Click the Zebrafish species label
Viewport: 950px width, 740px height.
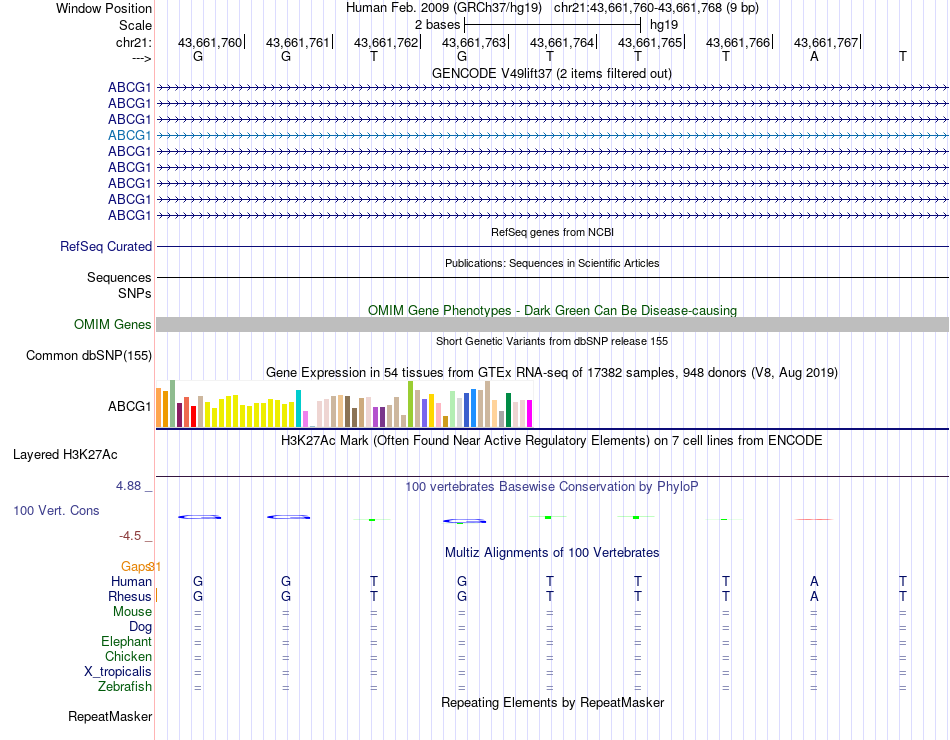click(x=125, y=687)
